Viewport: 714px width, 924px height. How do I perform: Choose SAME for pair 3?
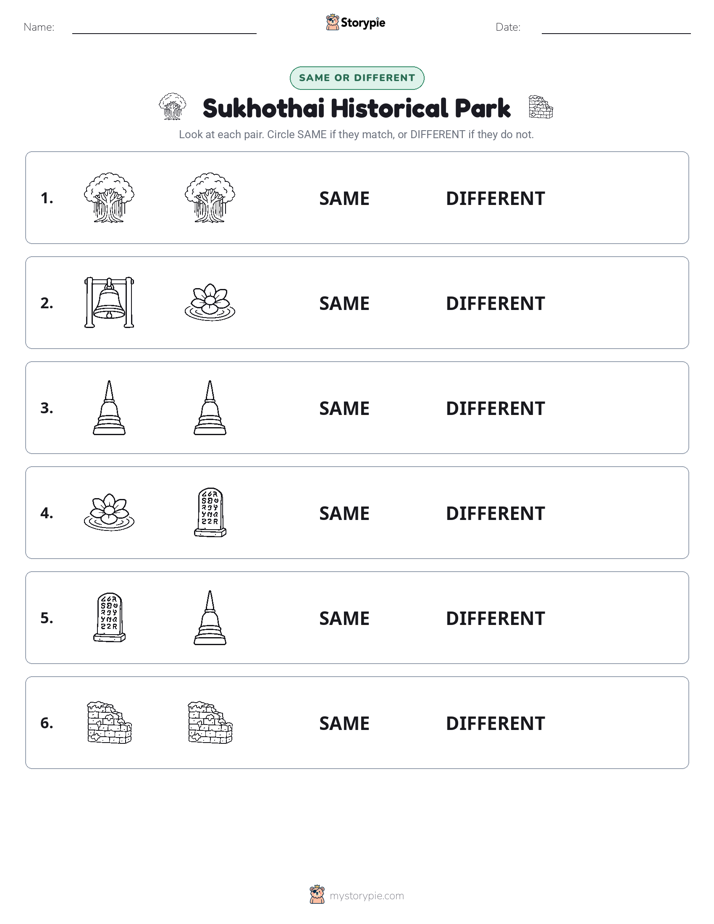[x=344, y=408]
